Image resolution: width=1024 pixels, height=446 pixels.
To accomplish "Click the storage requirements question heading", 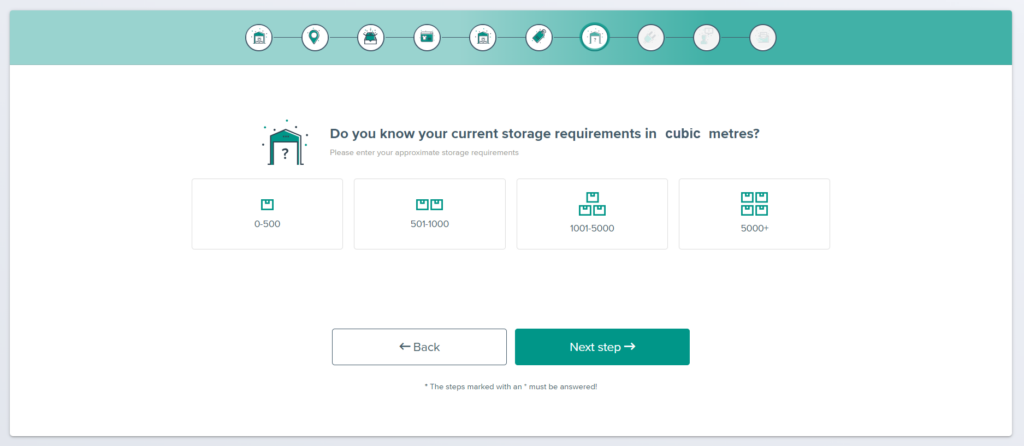I will 545,134.
